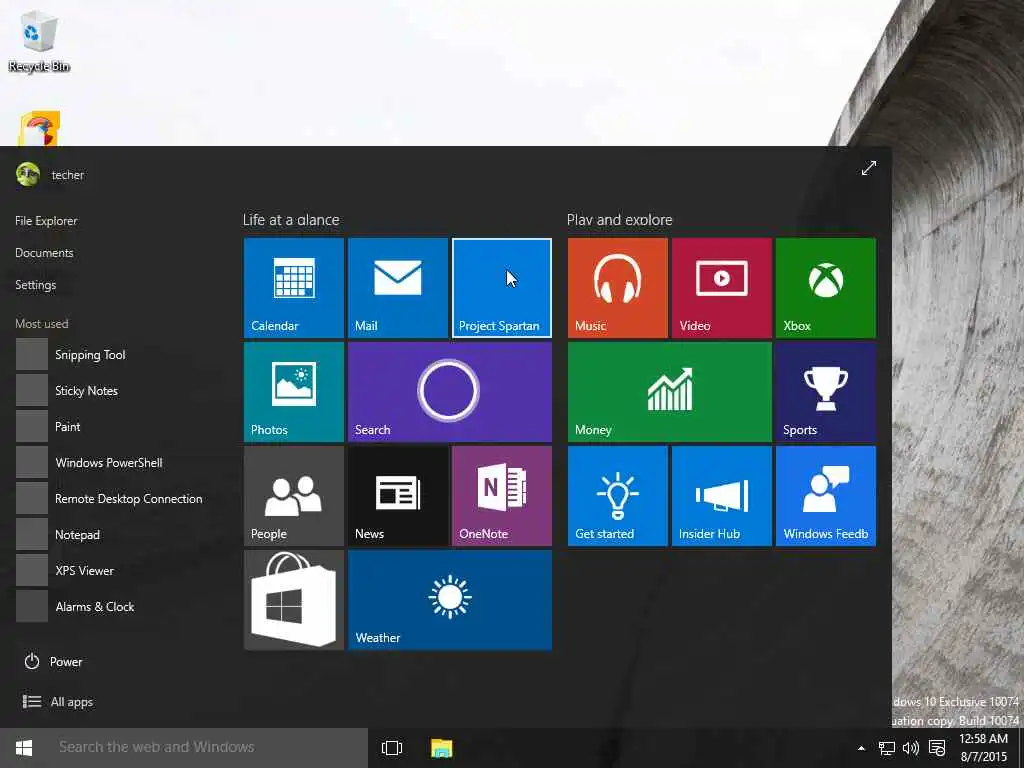Viewport: 1024px width, 768px height.
Task: Open File Explorer from the taskbar
Action: point(441,748)
